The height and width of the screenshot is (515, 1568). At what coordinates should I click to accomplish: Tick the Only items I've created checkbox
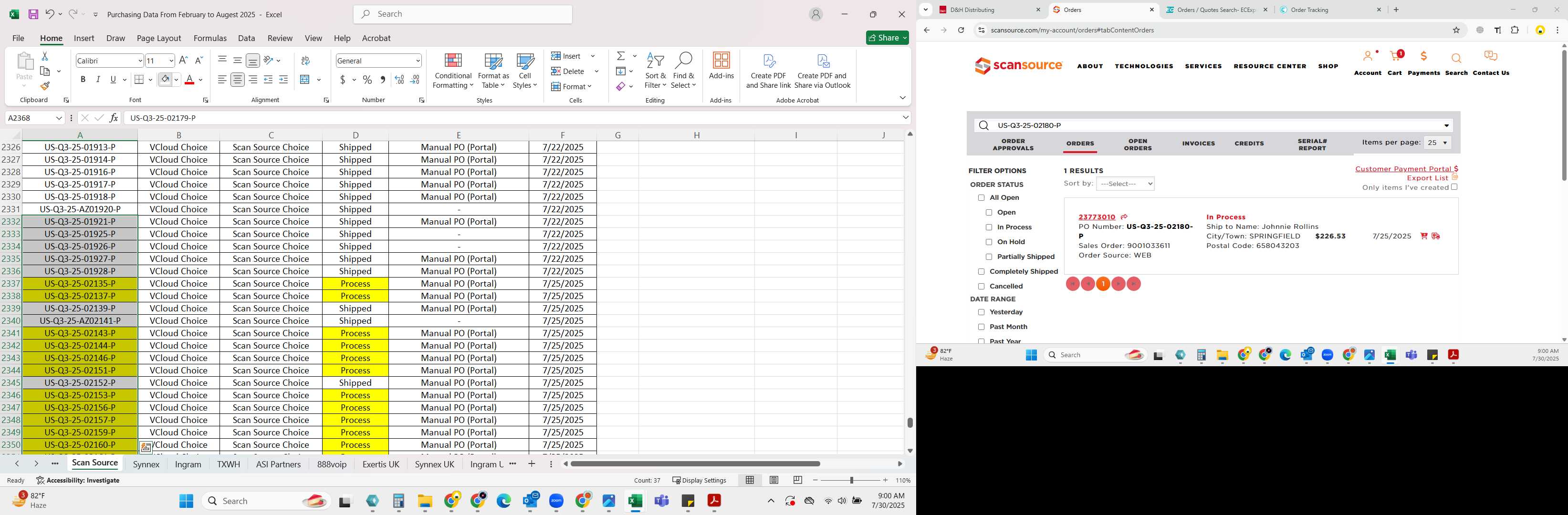tap(1454, 187)
